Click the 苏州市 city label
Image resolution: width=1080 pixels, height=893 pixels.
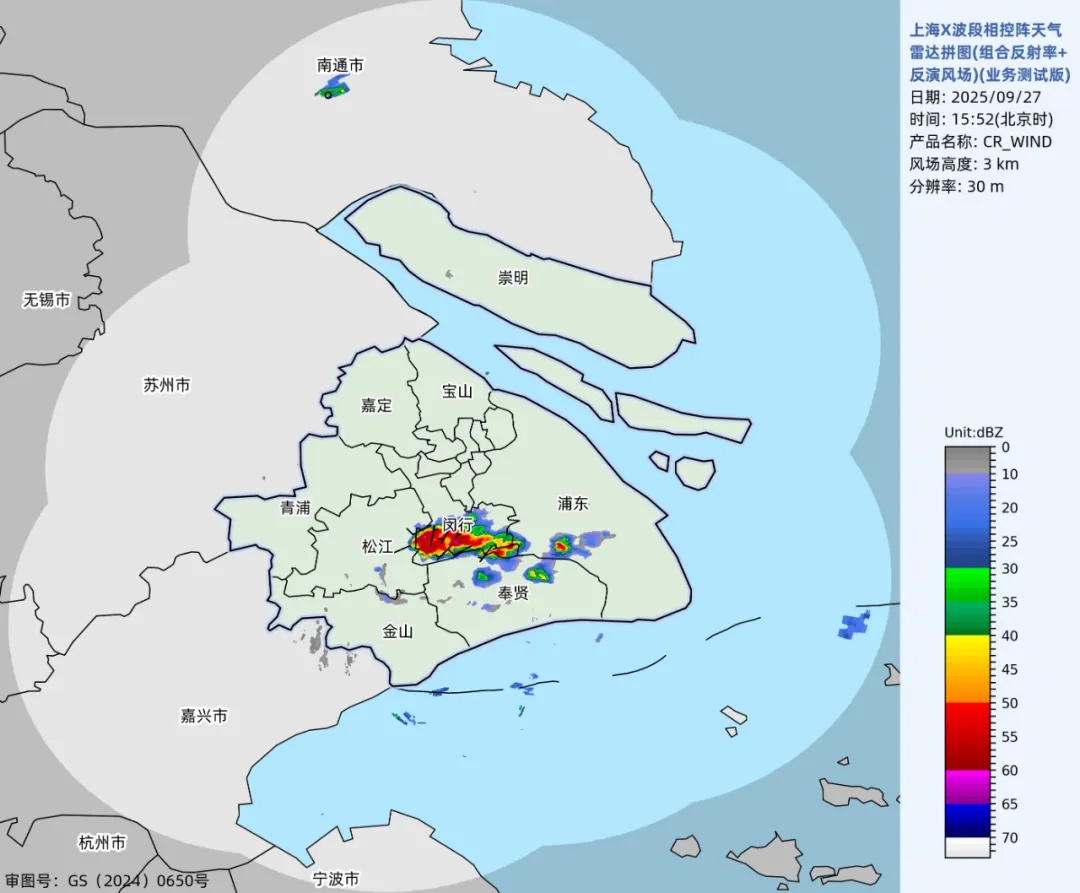167,385
